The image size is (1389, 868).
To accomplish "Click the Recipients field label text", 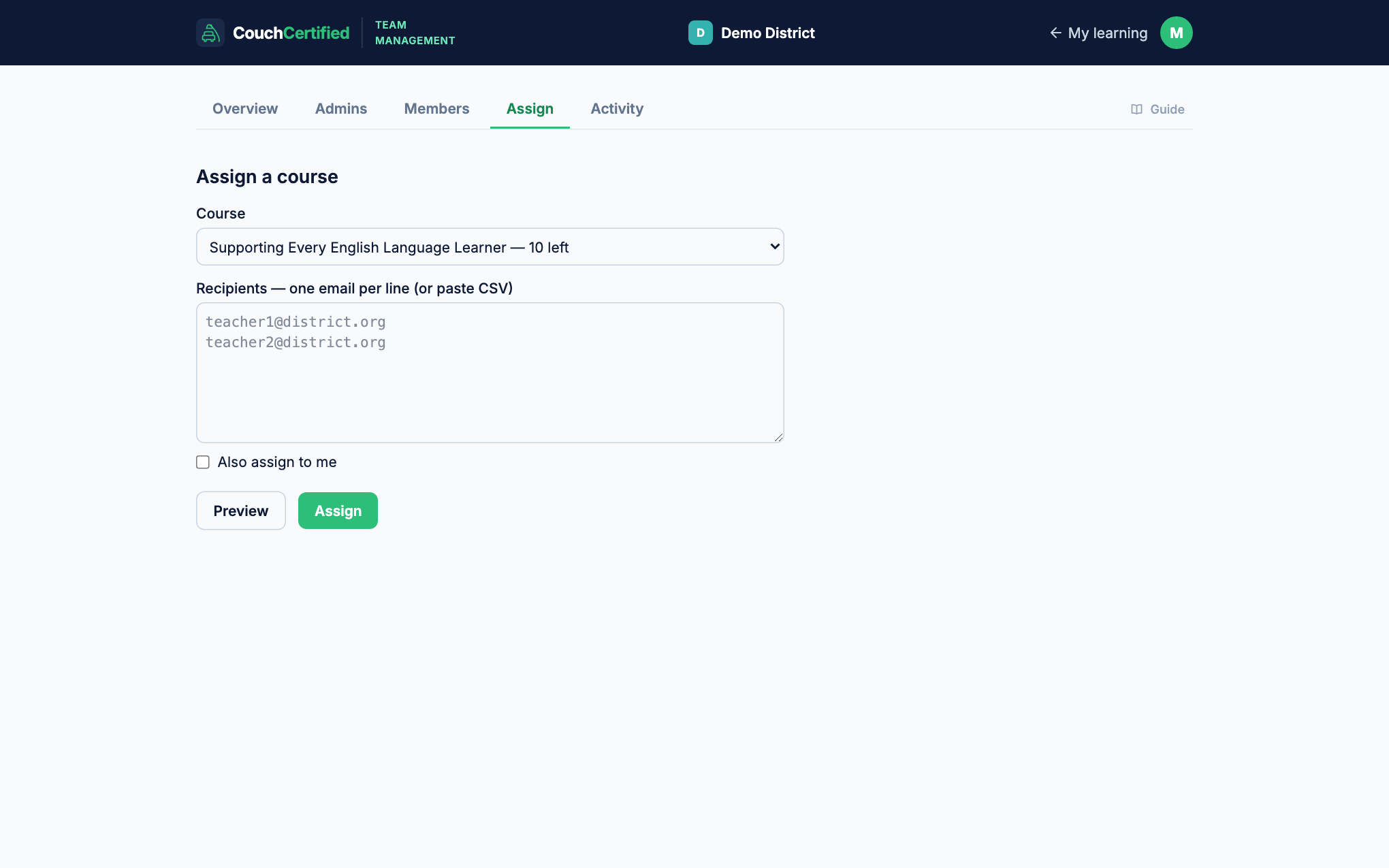I will [x=354, y=289].
